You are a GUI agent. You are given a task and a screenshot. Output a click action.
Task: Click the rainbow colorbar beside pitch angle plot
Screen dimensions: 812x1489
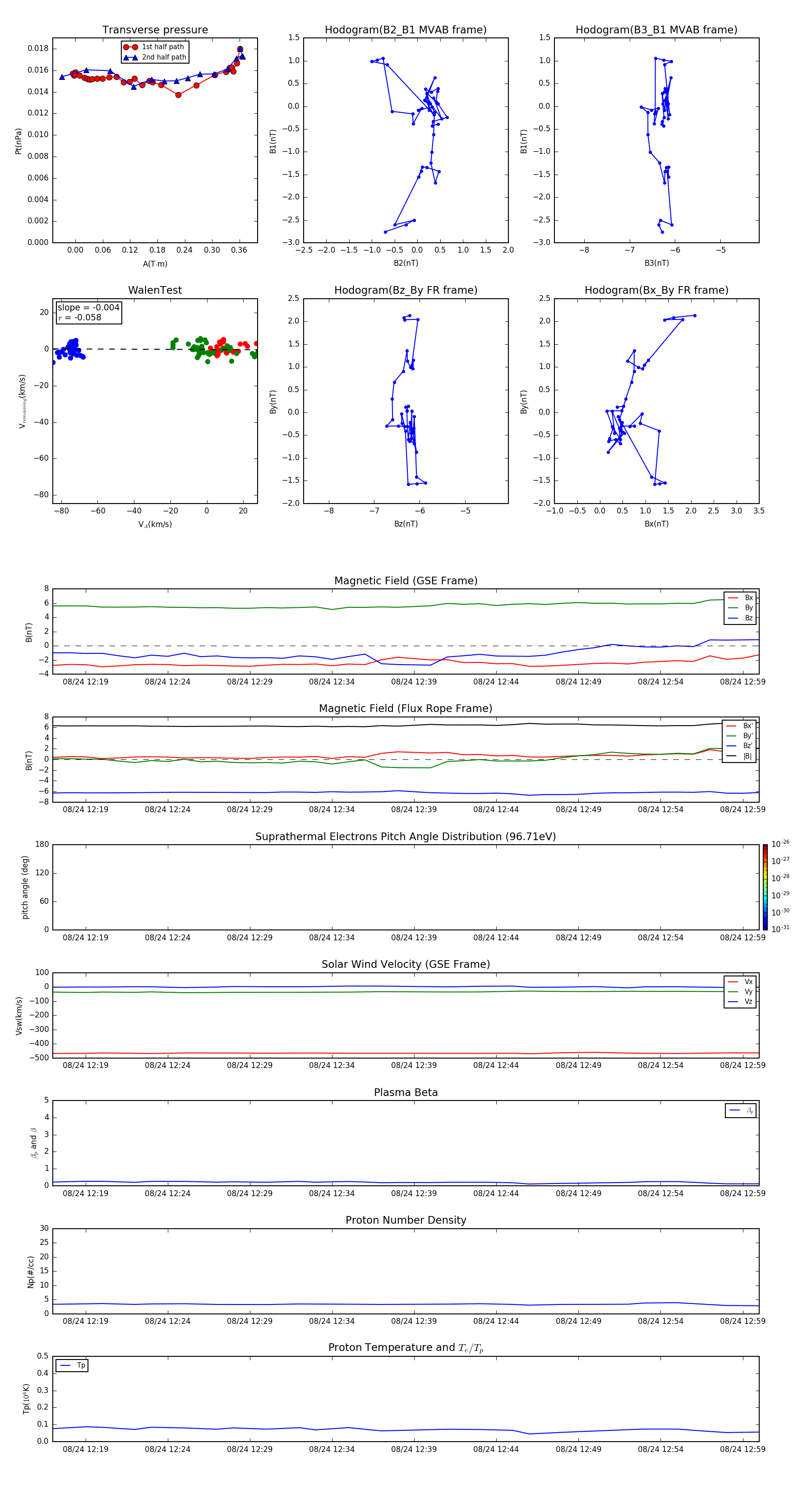765,887
